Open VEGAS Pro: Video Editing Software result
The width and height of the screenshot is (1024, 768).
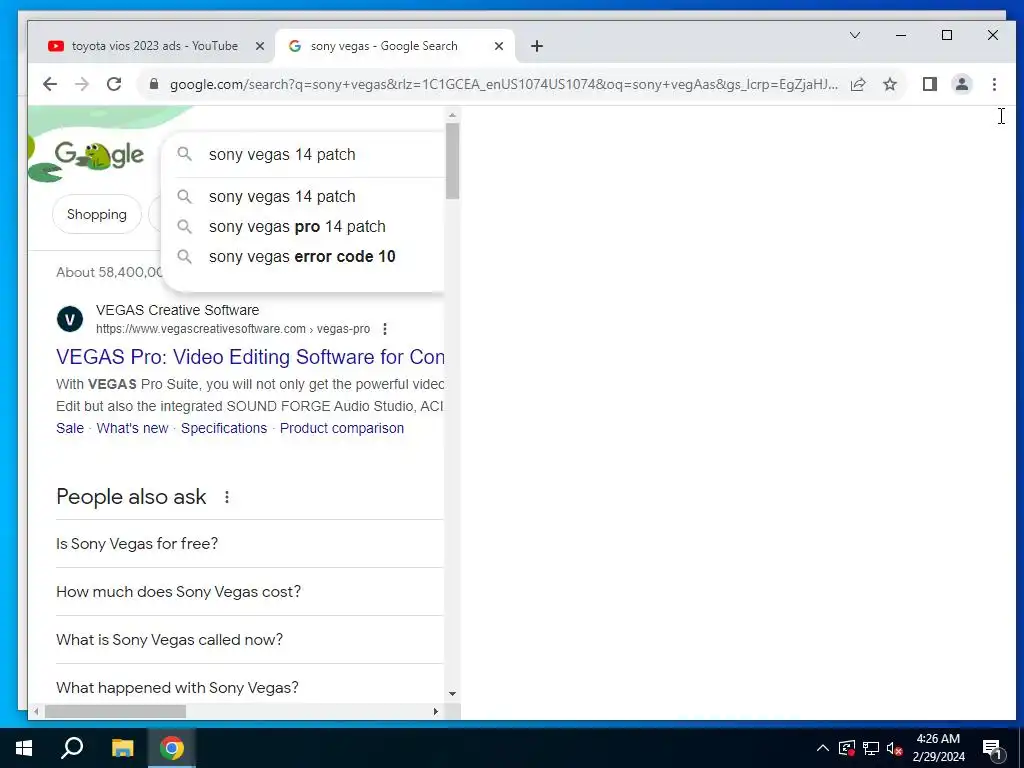click(x=250, y=357)
